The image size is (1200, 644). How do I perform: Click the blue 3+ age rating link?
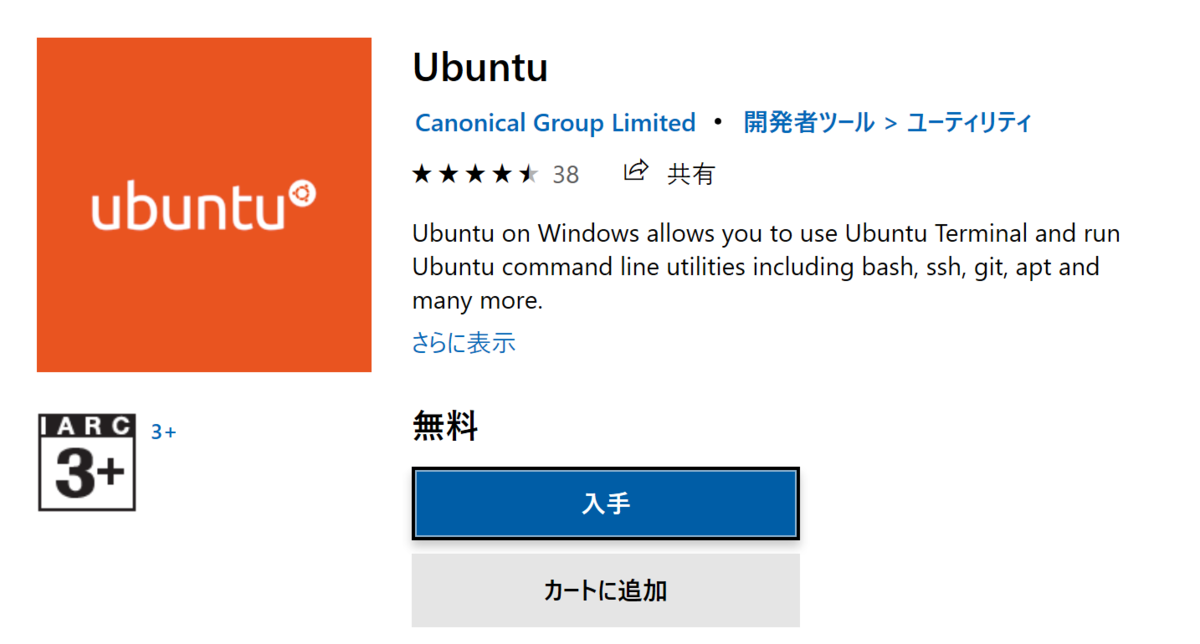[x=163, y=432]
